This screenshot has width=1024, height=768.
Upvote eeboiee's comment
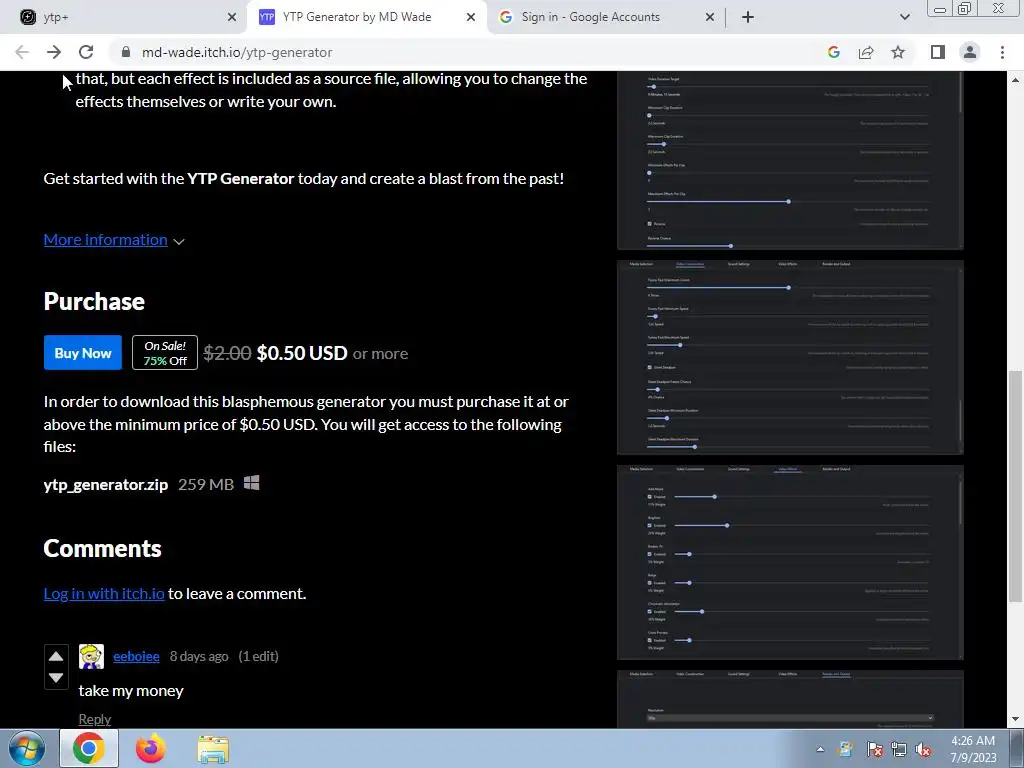tap(56, 656)
